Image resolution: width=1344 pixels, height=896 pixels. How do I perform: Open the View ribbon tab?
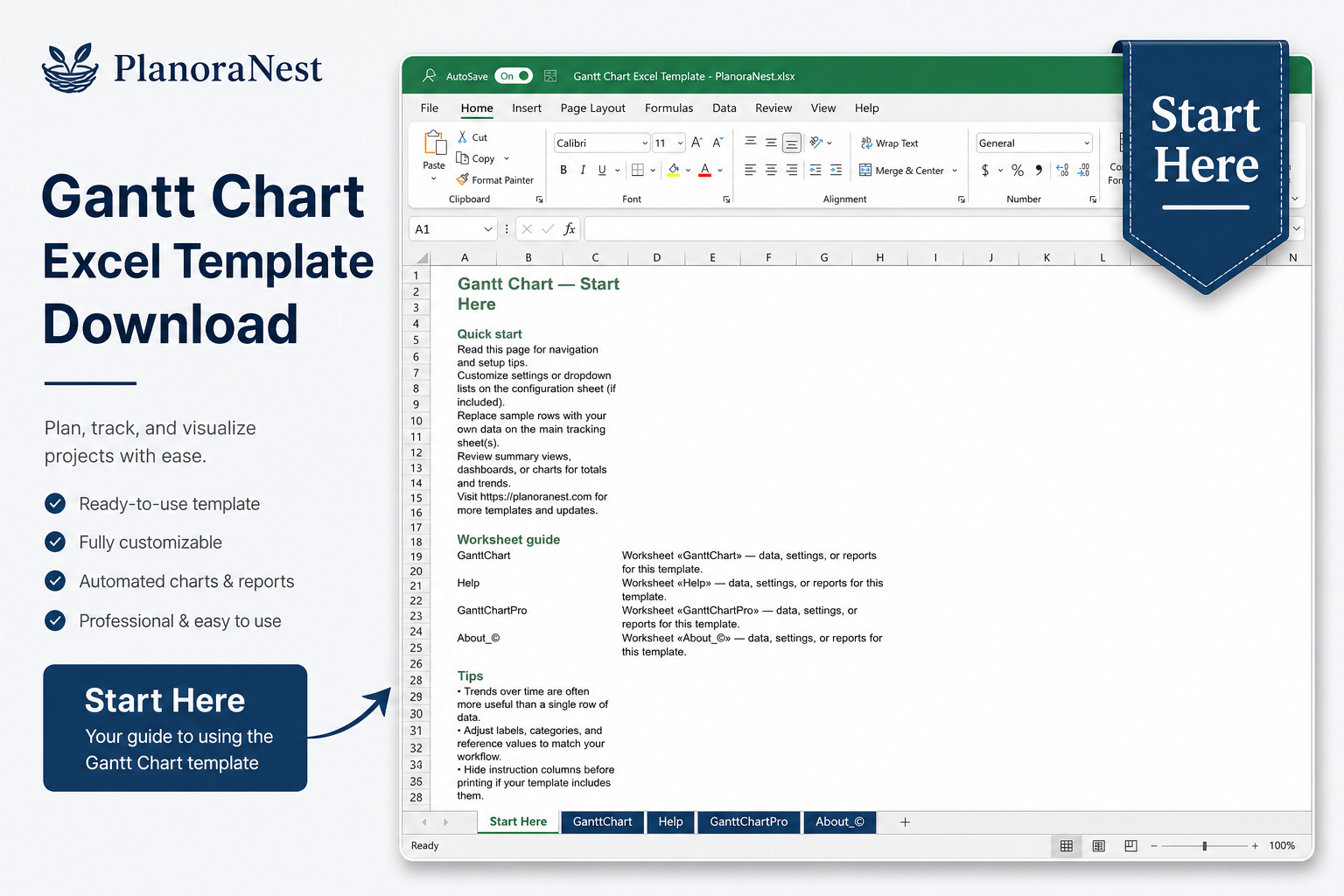[823, 108]
